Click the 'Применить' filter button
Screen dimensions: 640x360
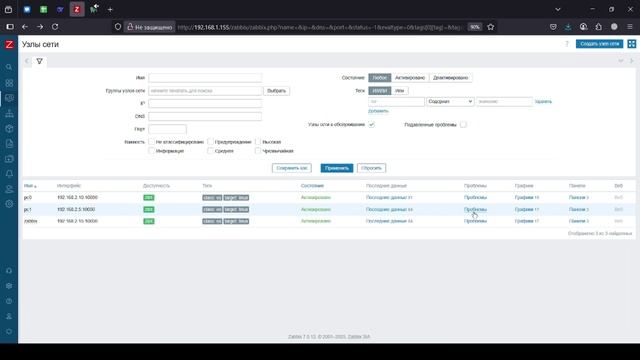point(337,168)
